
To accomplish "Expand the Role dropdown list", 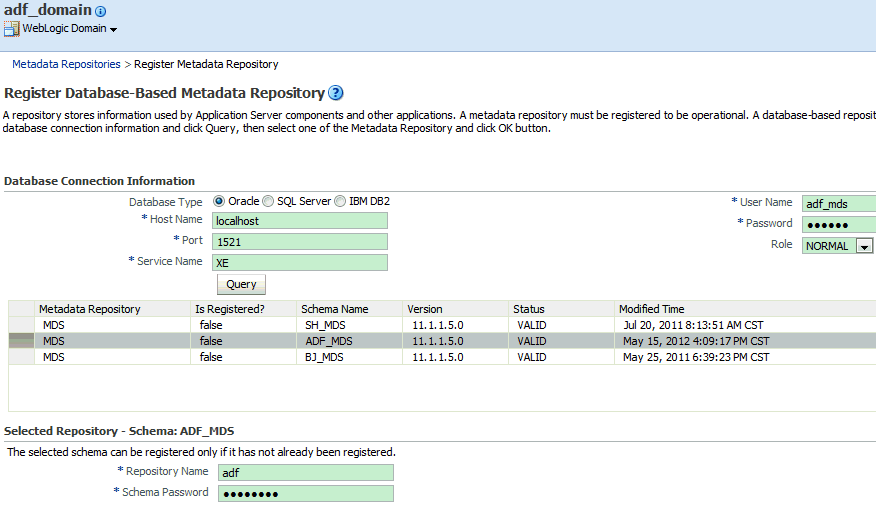I will click(865, 246).
